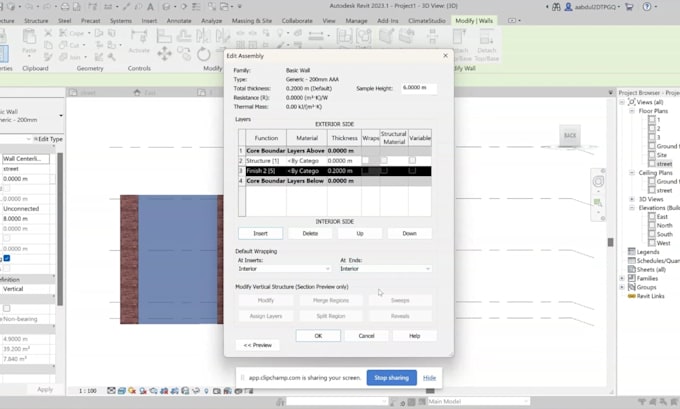
Task: Open the Structure ribbon tab
Action: 36,20
